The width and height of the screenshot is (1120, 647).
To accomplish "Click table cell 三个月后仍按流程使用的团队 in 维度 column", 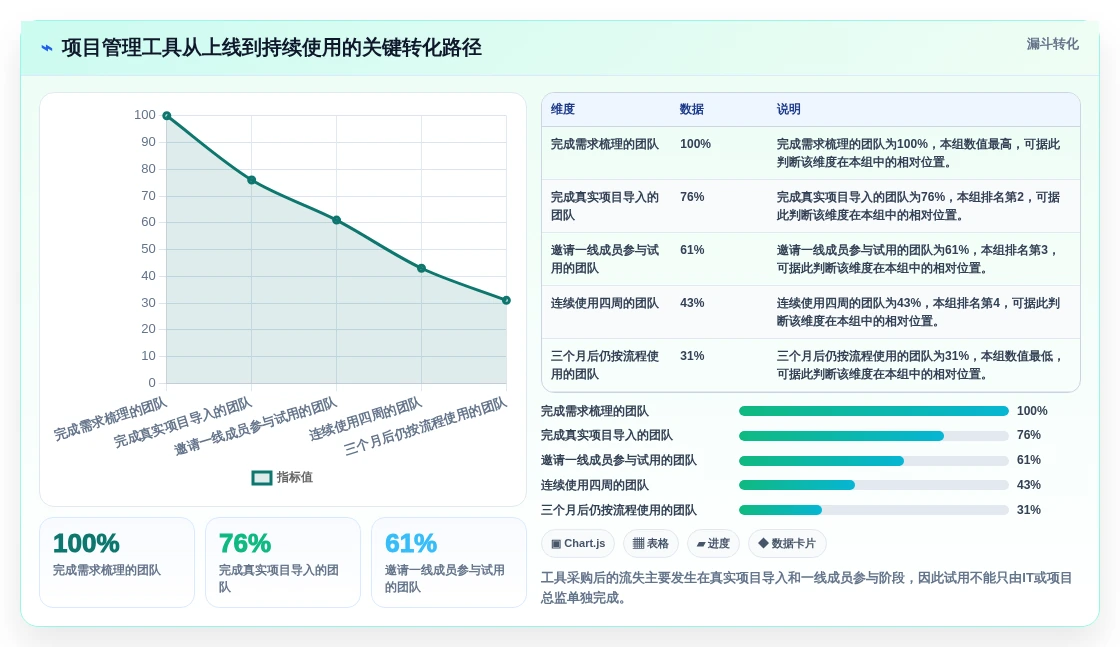I will [604, 365].
